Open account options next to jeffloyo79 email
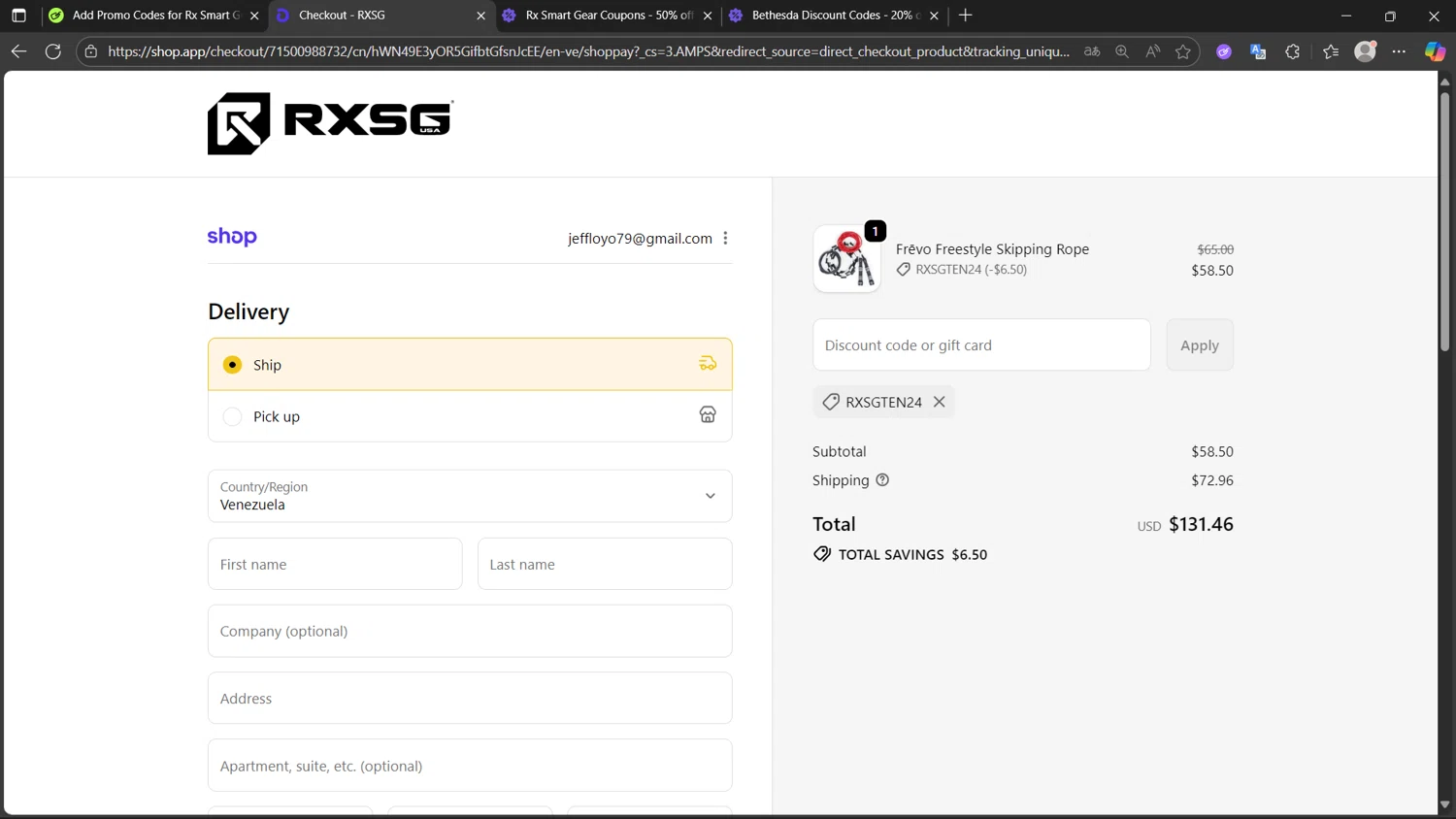The width and height of the screenshot is (1456, 819). pos(725,239)
